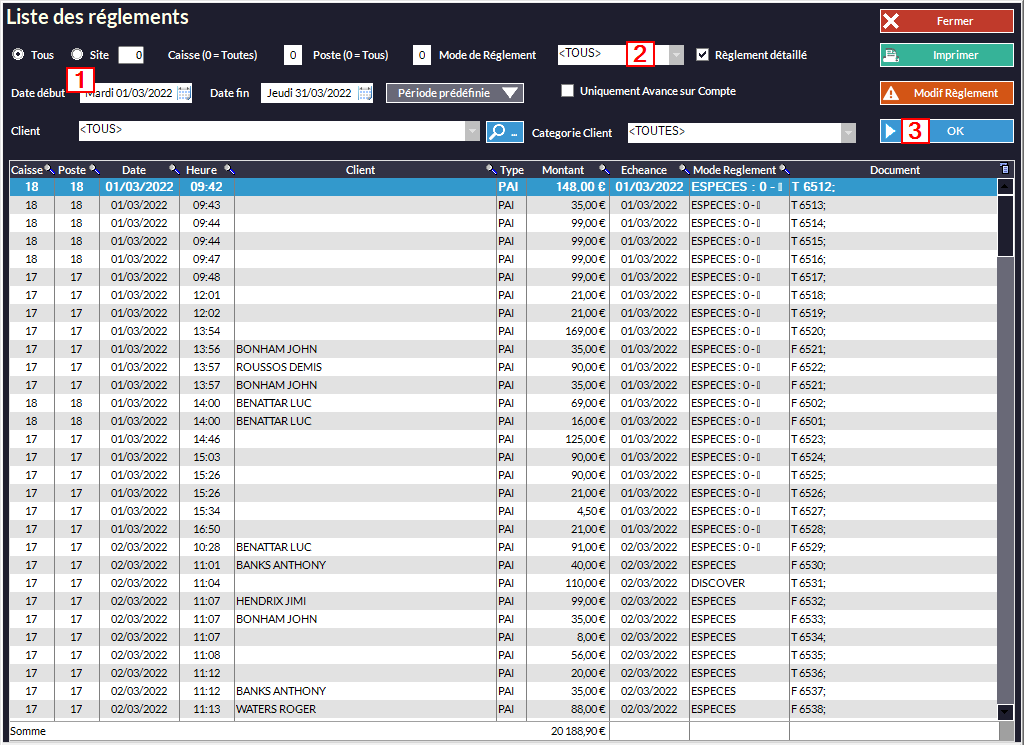Viewport: 1024px width, 745px height.
Task: Select the Tous radio button
Action: tap(18, 55)
